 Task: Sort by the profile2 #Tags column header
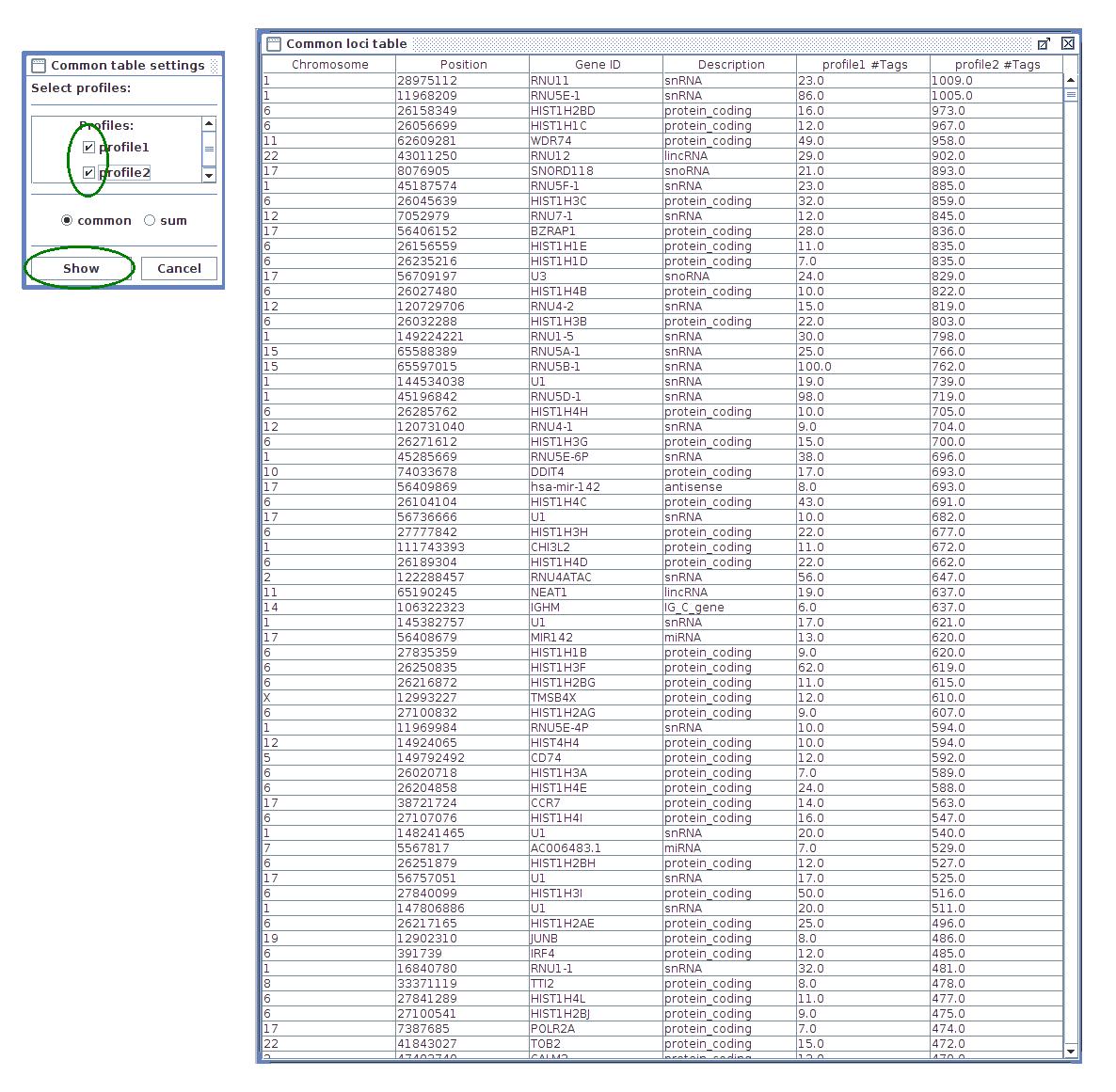click(x=996, y=65)
